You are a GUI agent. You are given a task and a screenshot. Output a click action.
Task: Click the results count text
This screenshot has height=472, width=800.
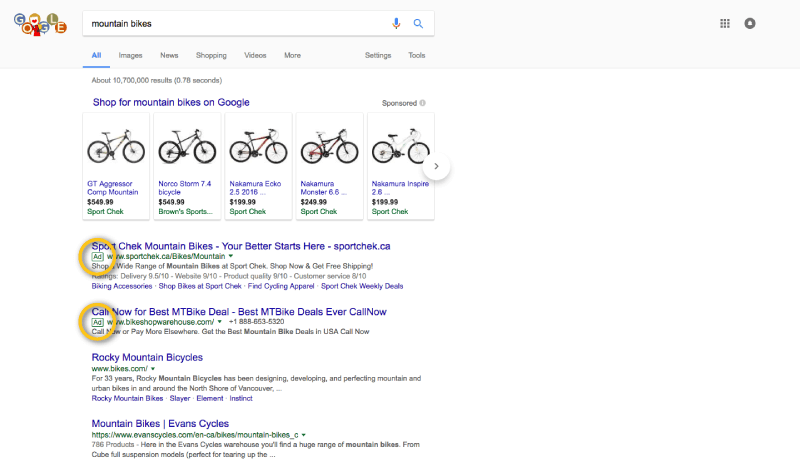[157, 80]
